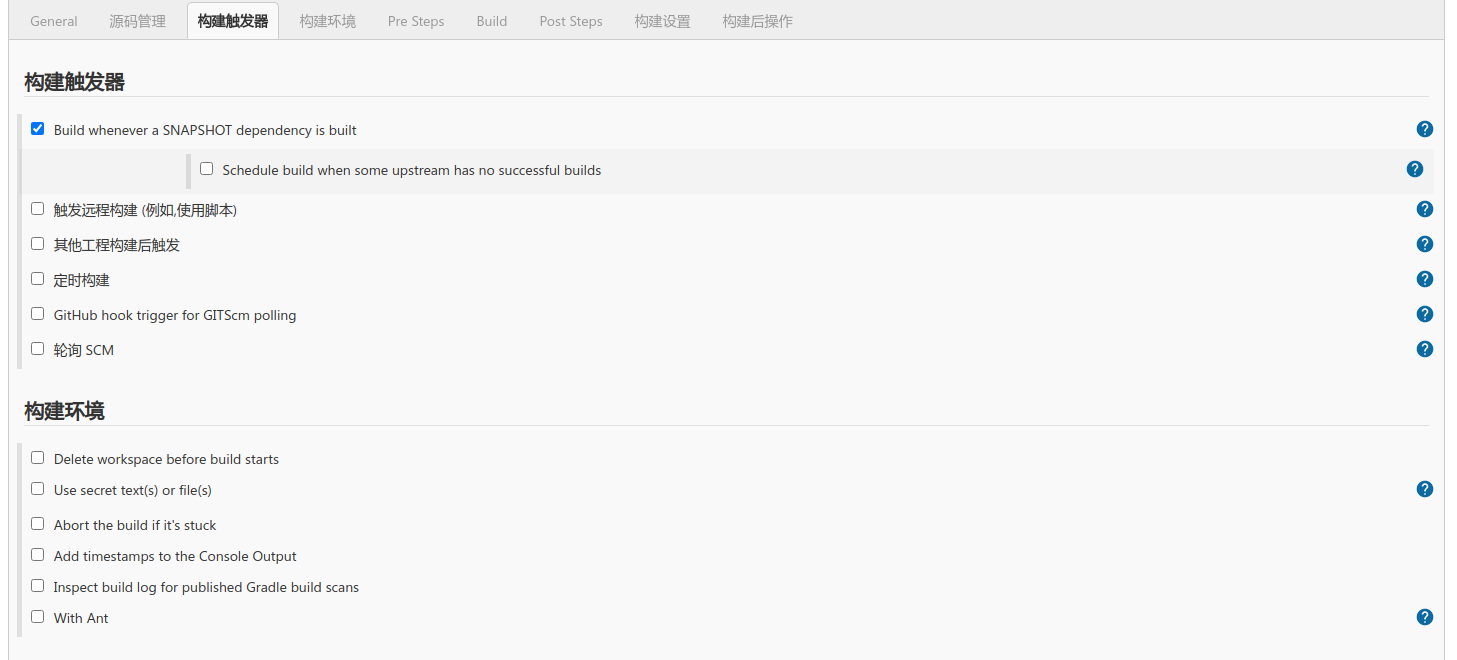The image size is (1457, 660).
Task: Open the 源码管理 tab
Action: point(138,21)
